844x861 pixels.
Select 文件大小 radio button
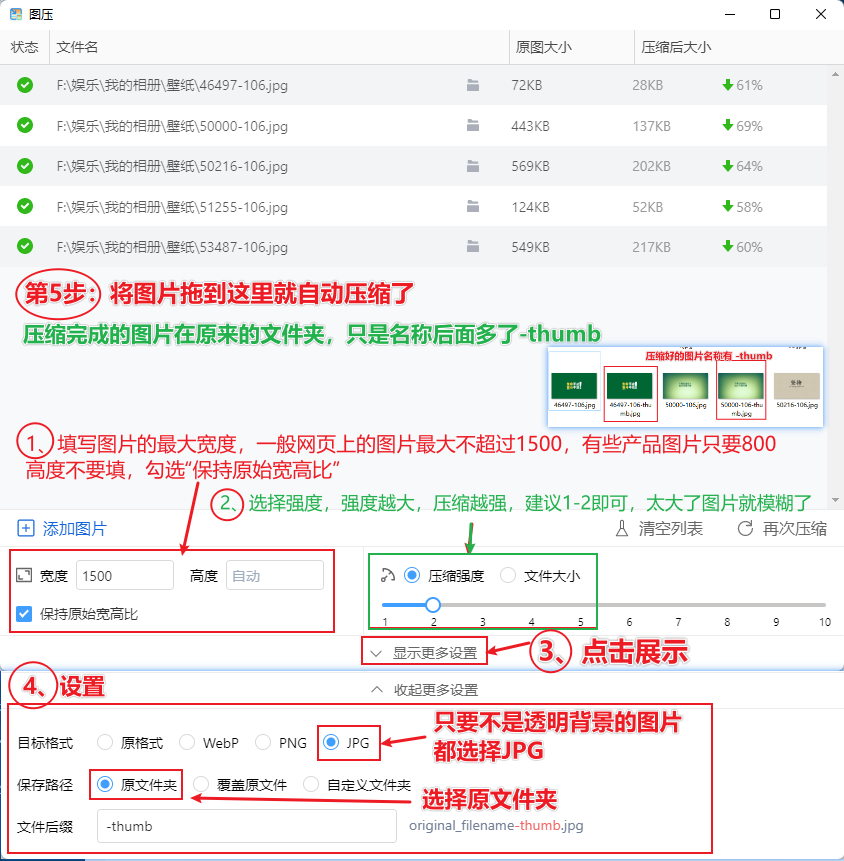508,575
